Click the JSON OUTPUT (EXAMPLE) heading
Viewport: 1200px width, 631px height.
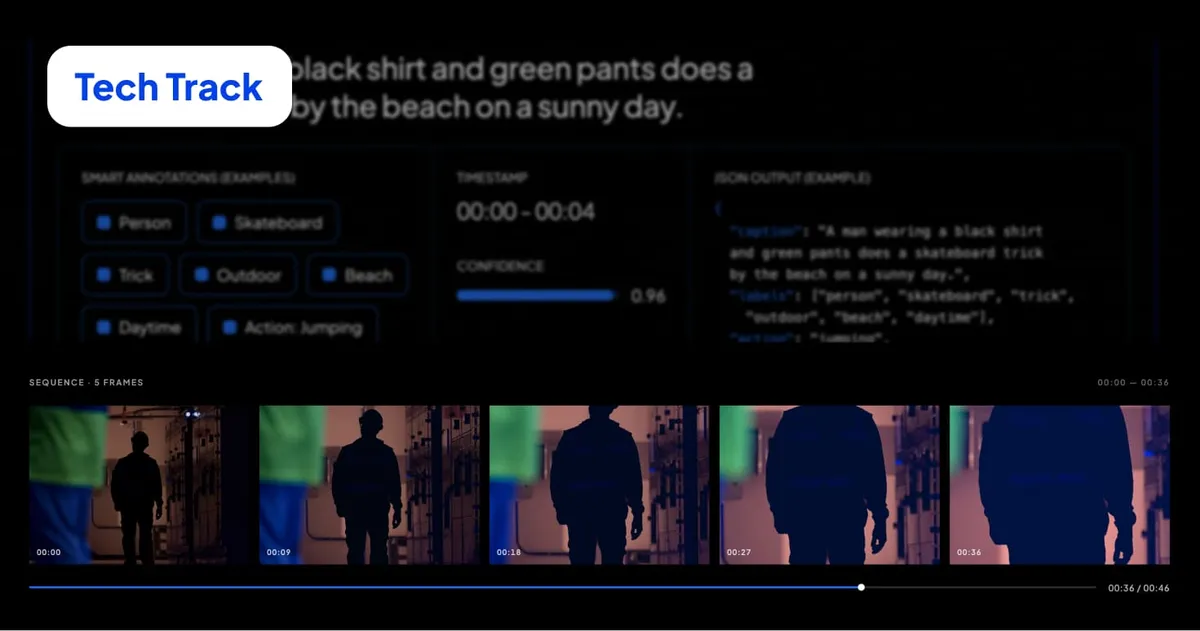(x=792, y=177)
